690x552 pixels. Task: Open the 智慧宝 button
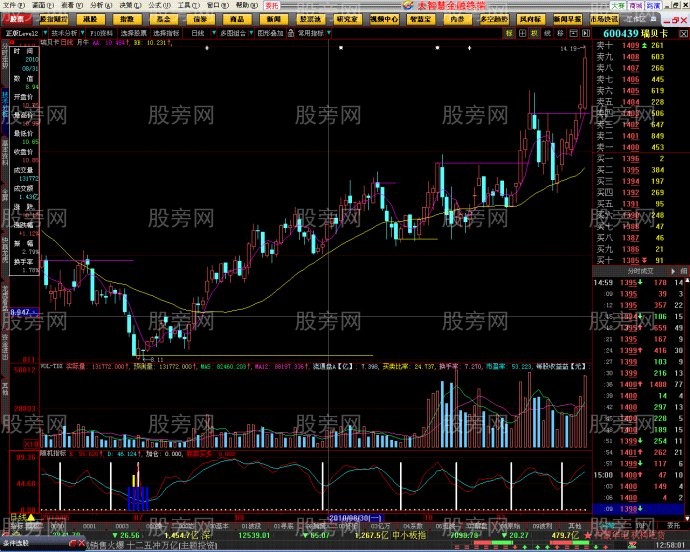[421, 19]
